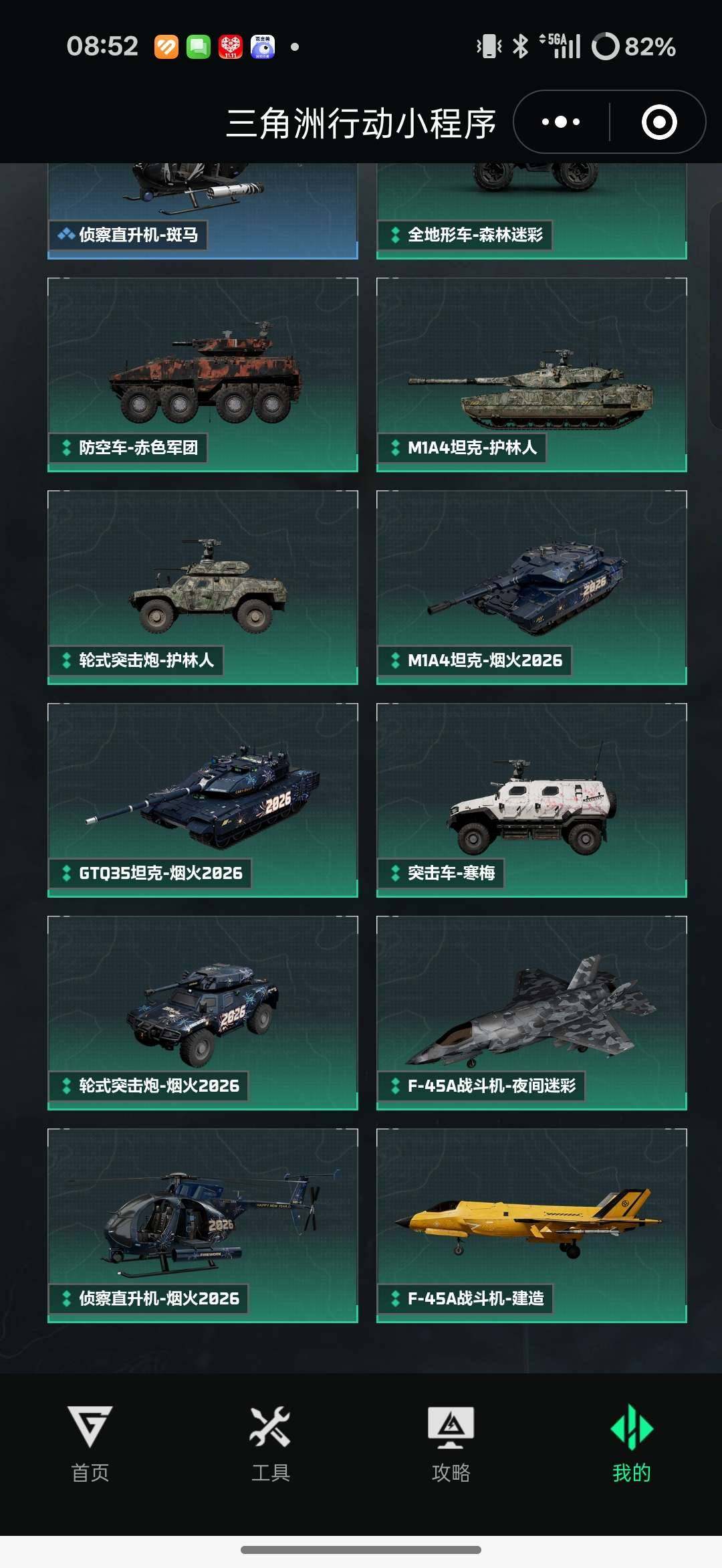This screenshot has height=1568, width=722.
Task: Open M1A4坦克-烟火2026 skin card
Action: (x=531, y=587)
